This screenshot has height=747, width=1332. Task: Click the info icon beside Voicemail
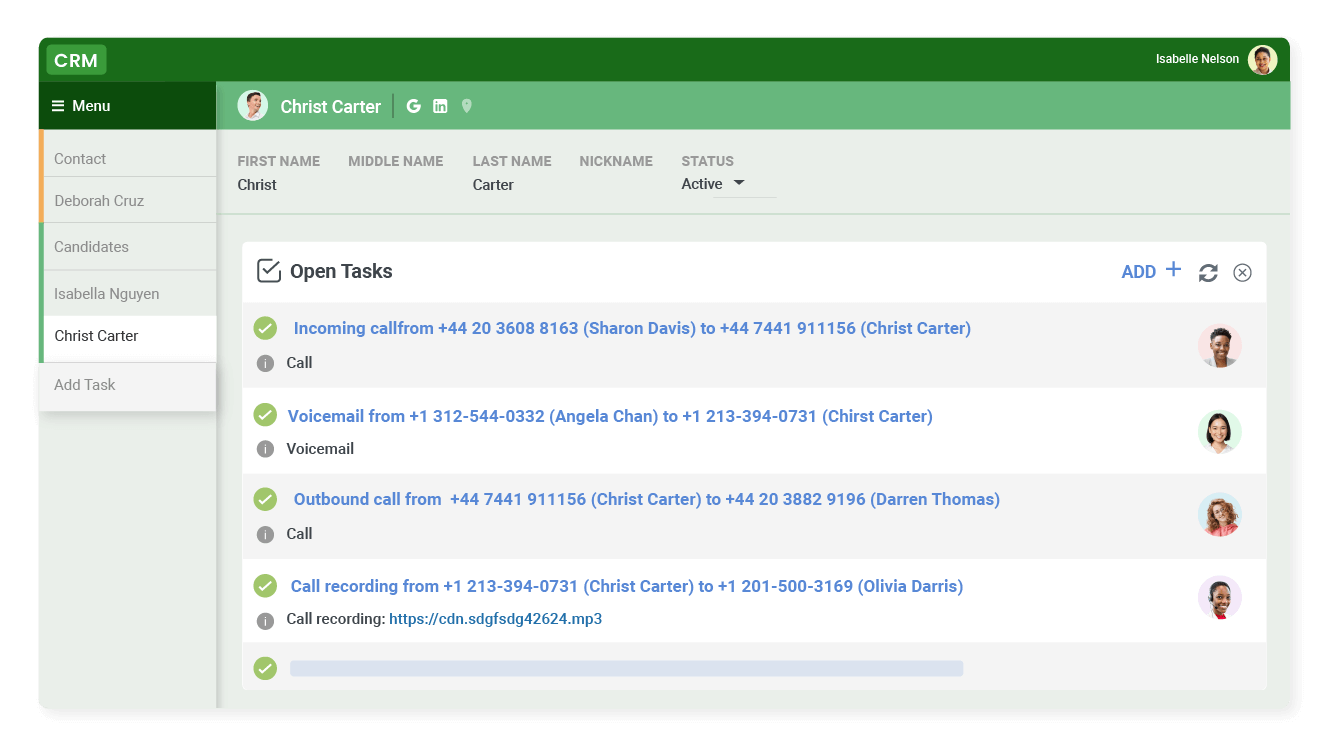click(x=265, y=448)
